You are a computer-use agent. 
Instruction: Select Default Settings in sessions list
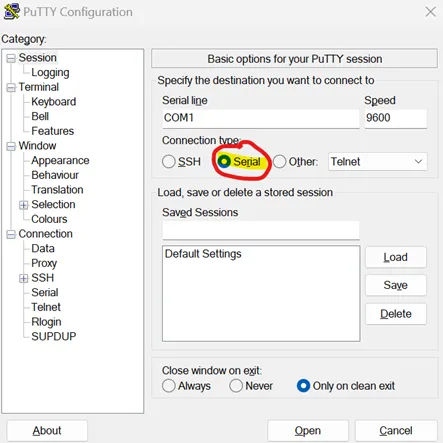(x=203, y=254)
